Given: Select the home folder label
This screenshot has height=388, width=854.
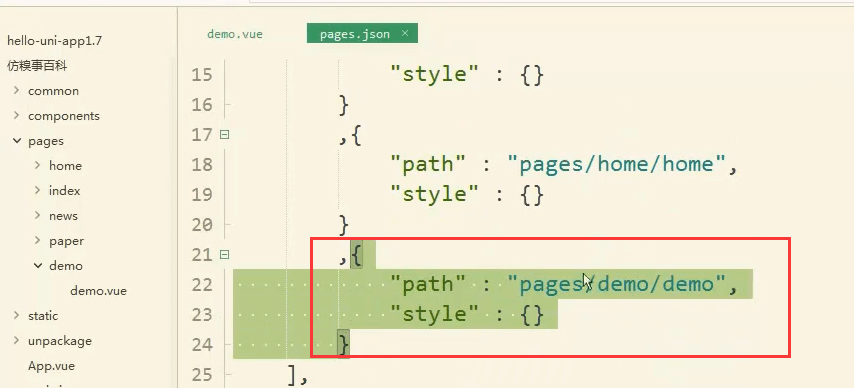Looking at the screenshot, I should click(x=65, y=166).
